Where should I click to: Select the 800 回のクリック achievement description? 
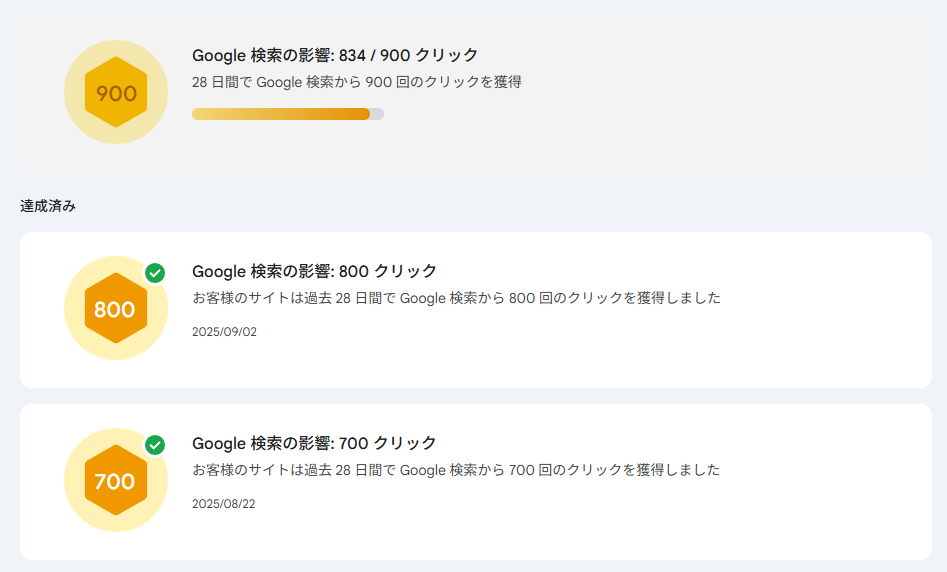(456, 298)
